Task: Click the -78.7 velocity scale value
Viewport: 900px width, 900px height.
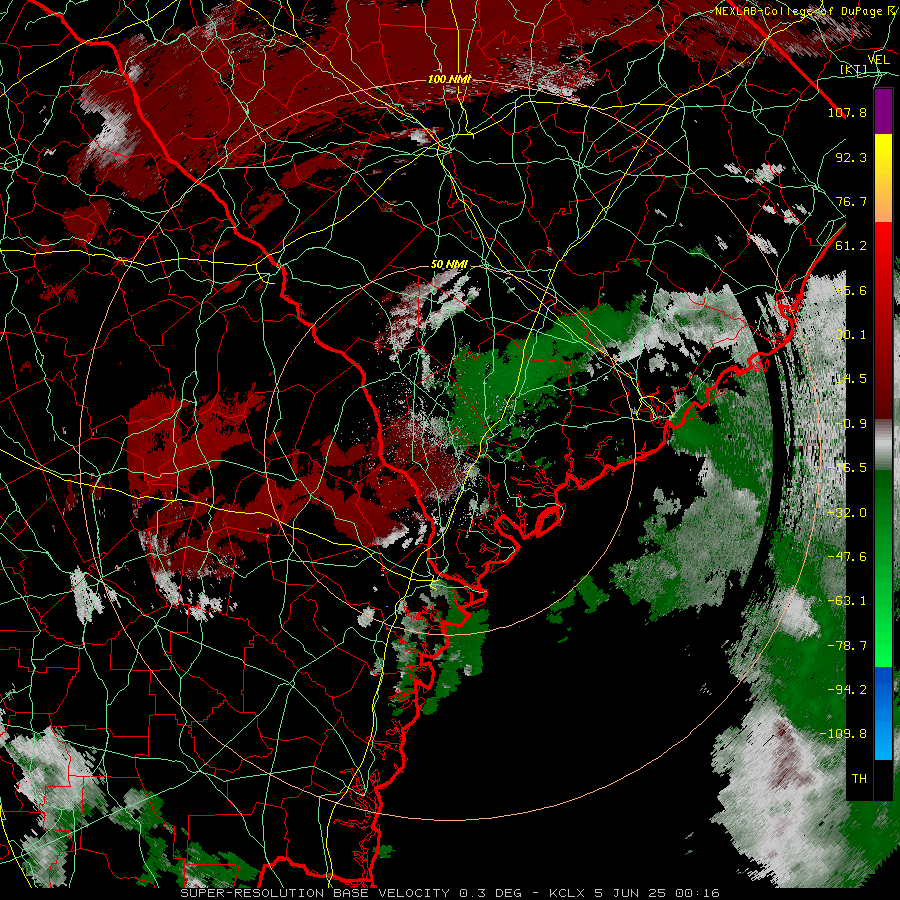Action: (847, 646)
